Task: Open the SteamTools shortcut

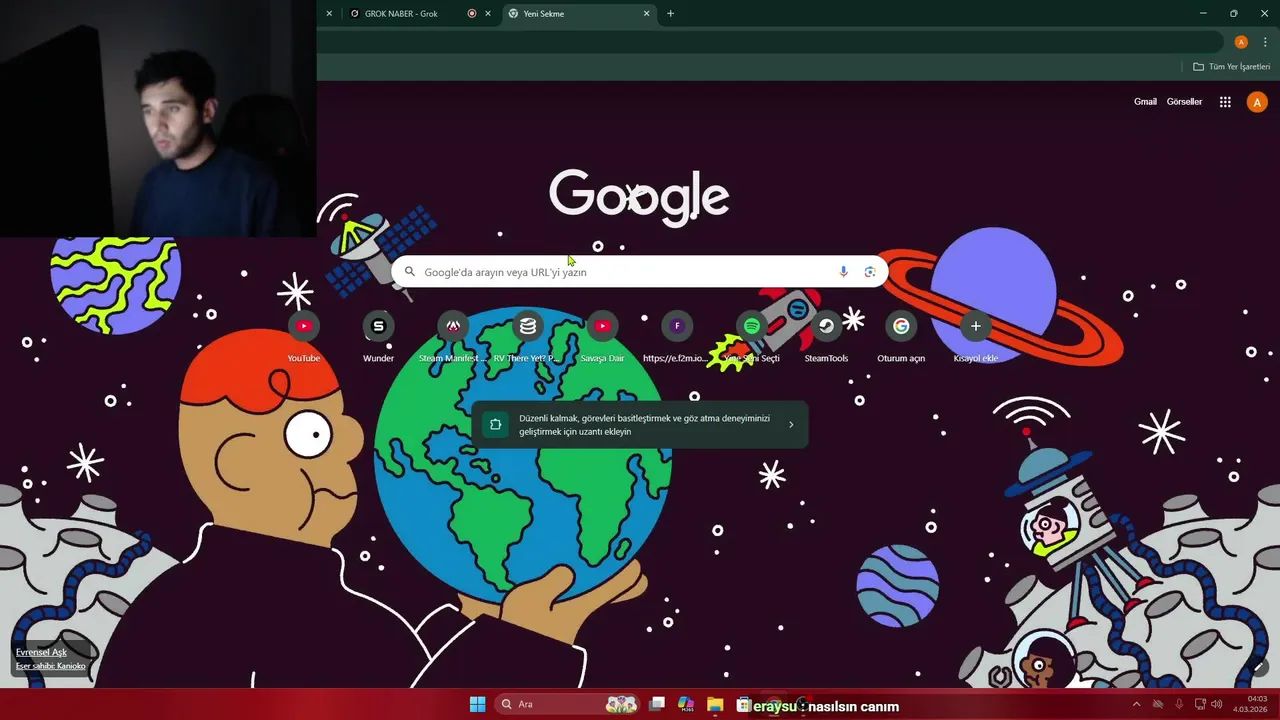Action: (x=826, y=337)
